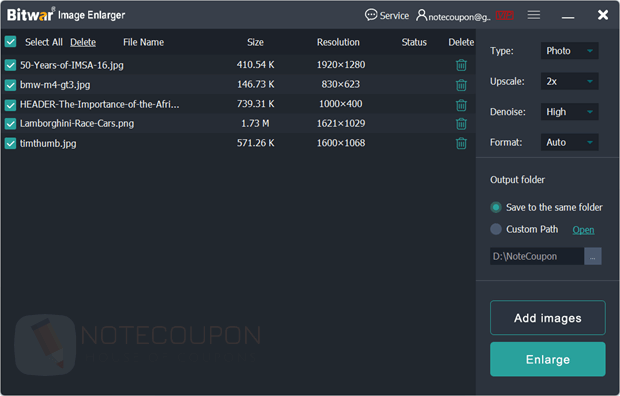
Task: Click the resolution value 1000×400
Action: [x=341, y=104]
